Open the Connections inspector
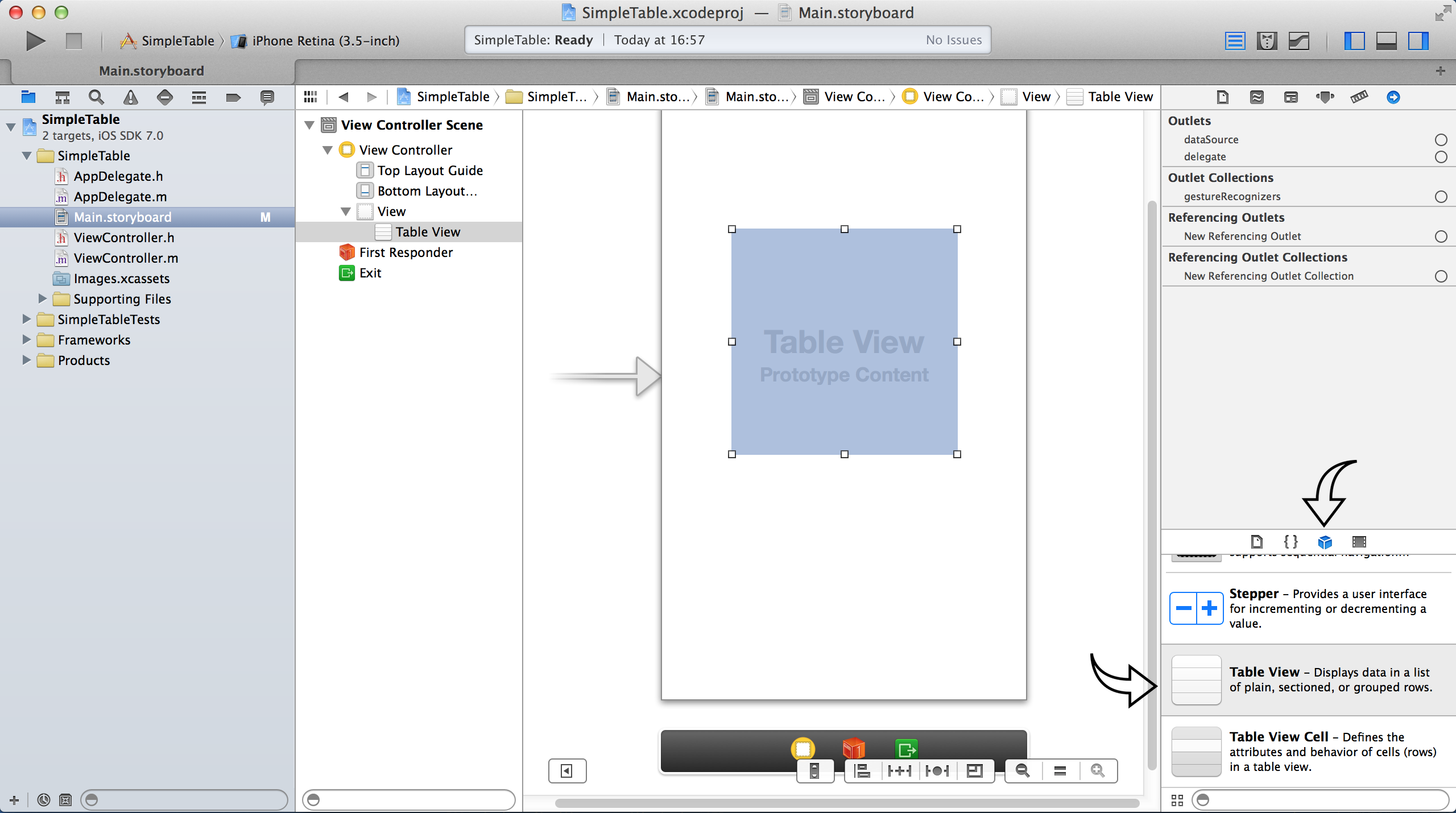Image resolution: width=1456 pixels, height=813 pixels. pos(1393,97)
